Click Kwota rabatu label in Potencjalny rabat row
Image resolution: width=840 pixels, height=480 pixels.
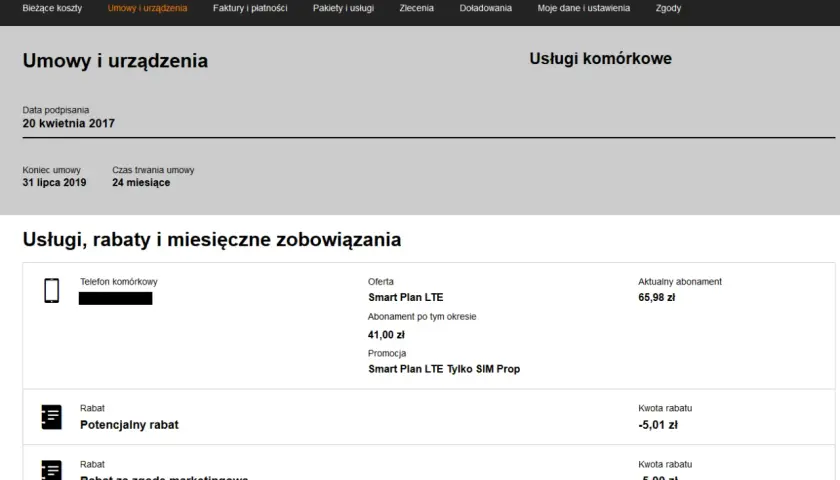(x=665, y=408)
